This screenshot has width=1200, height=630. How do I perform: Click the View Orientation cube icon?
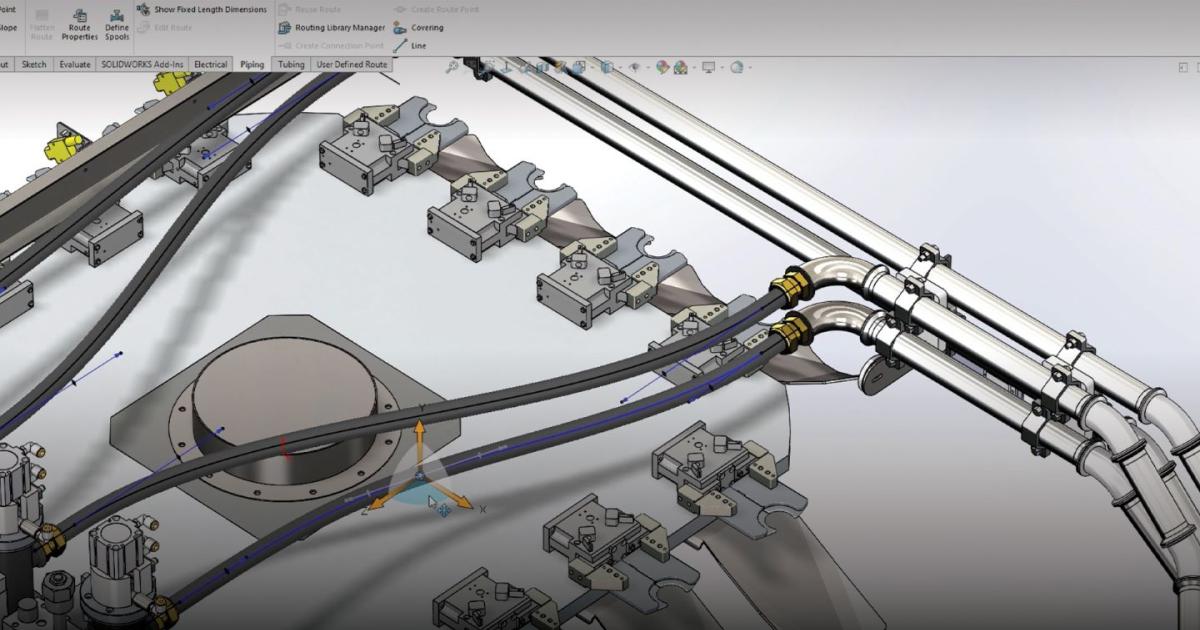(579, 68)
